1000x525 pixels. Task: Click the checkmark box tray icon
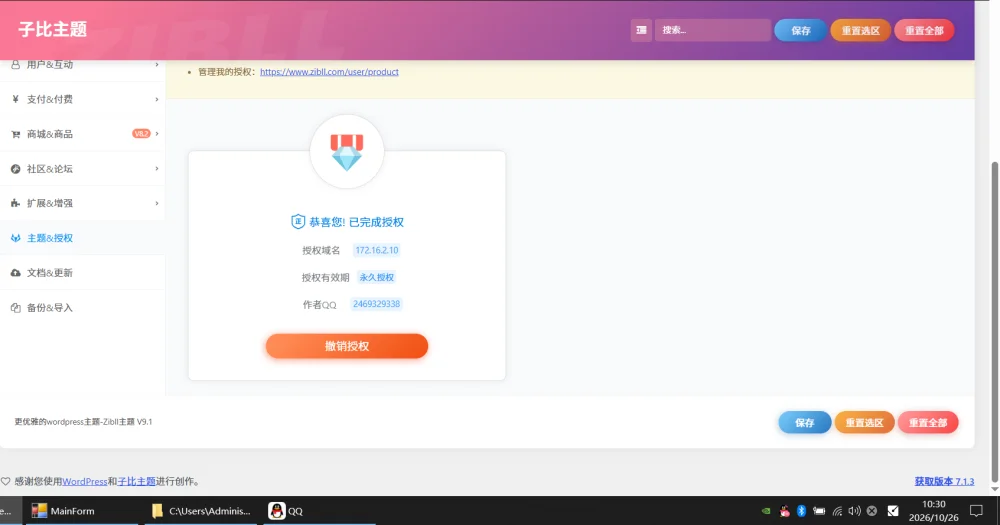(x=893, y=511)
